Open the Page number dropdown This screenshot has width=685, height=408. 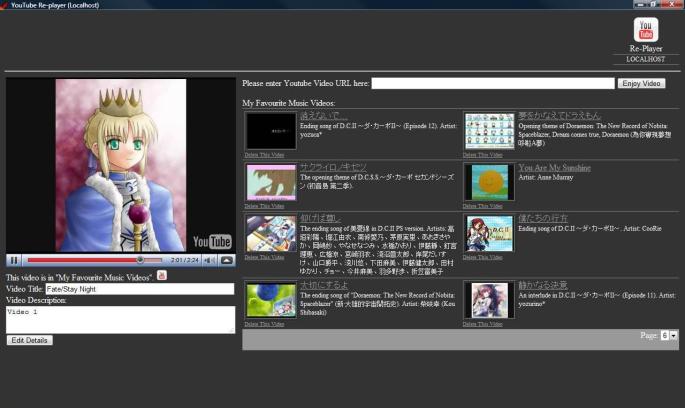(x=669, y=335)
